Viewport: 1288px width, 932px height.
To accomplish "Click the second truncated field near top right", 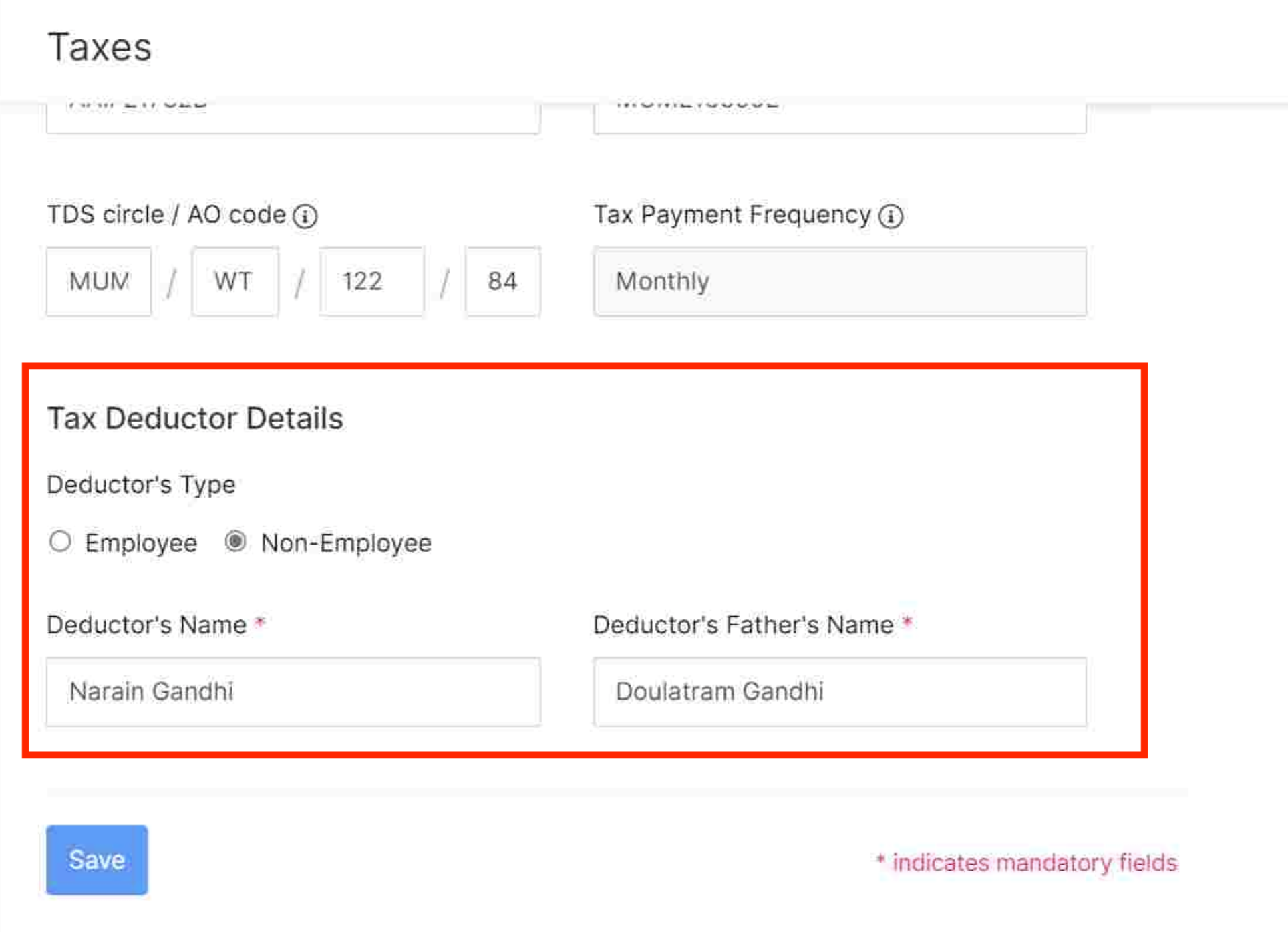I will [839, 114].
